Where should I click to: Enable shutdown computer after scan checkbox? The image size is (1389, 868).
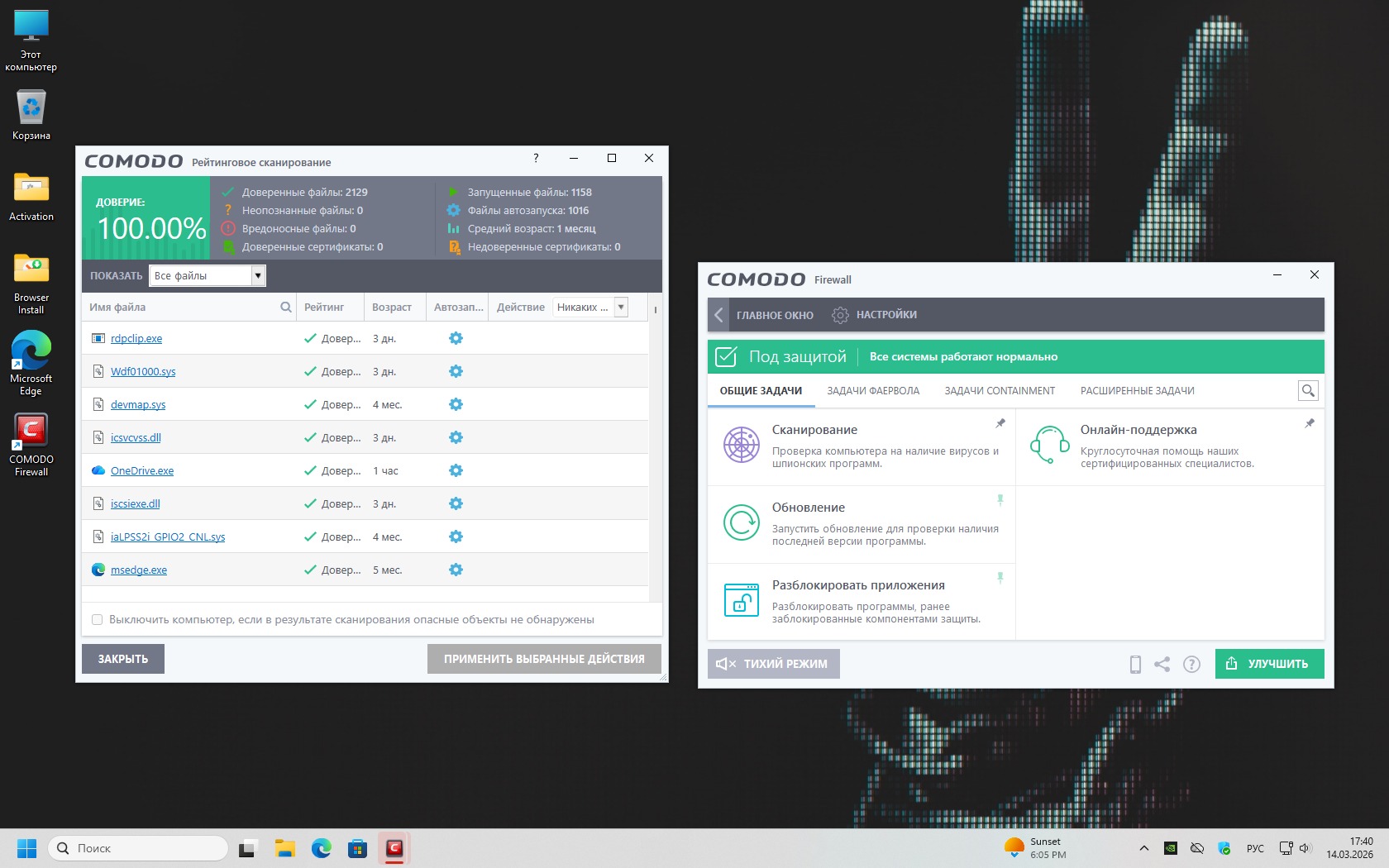tap(98, 619)
